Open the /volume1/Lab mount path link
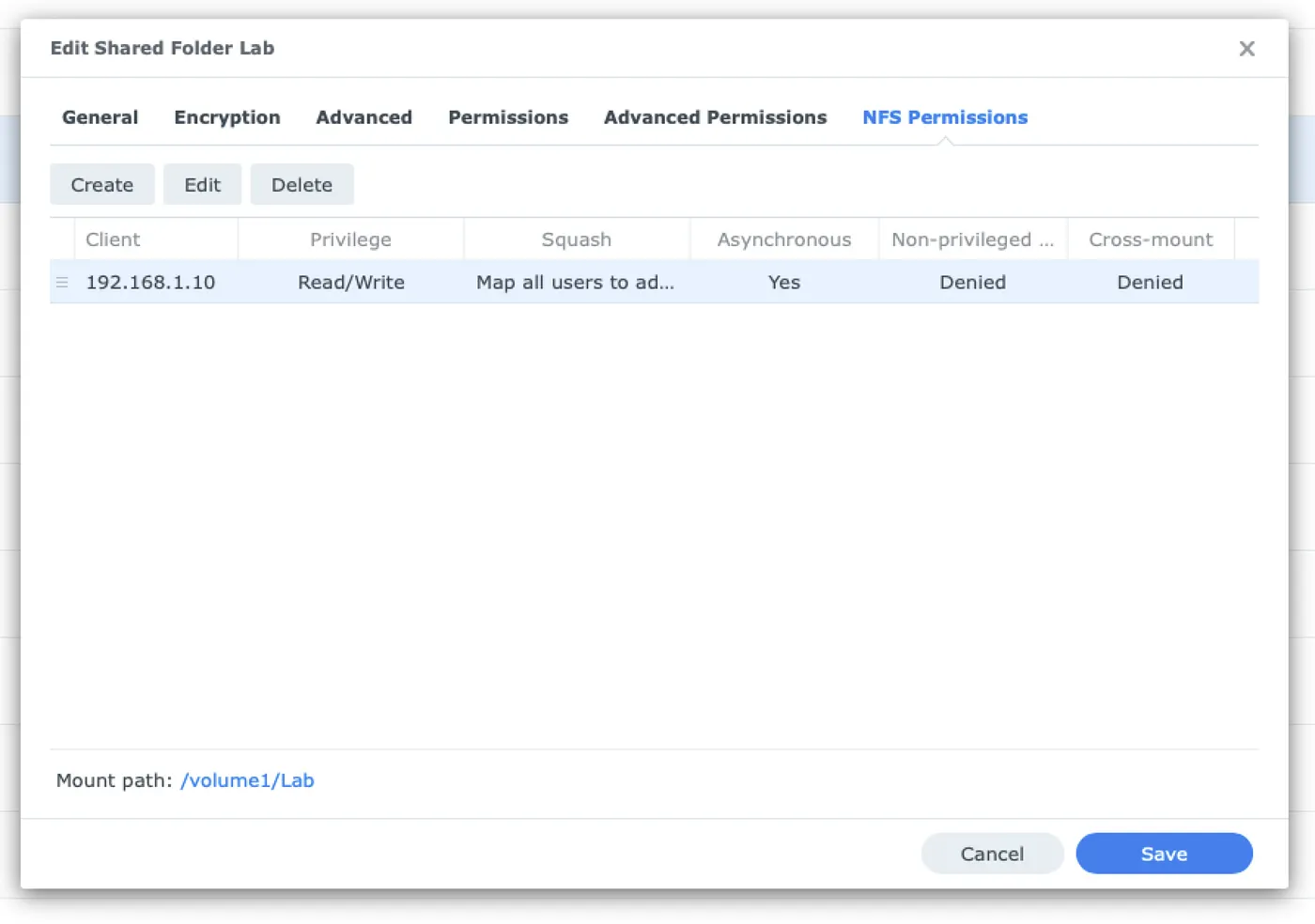 [x=247, y=780]
